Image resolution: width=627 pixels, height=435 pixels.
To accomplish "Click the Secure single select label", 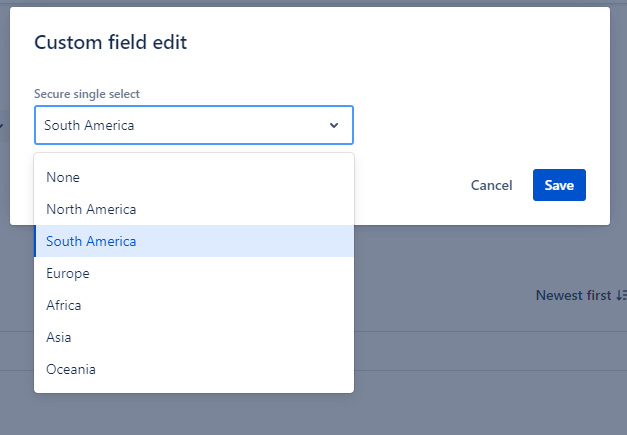I will tap(87, 94).
